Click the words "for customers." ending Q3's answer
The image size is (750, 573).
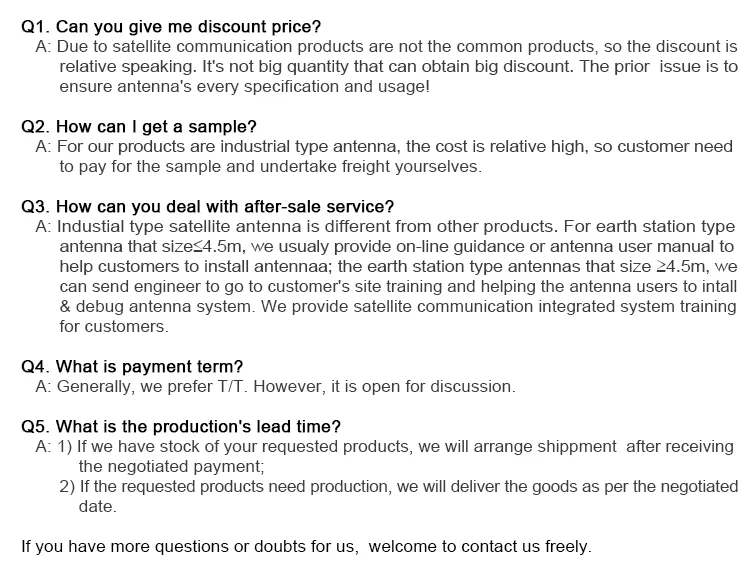click(x=114, y=327)
